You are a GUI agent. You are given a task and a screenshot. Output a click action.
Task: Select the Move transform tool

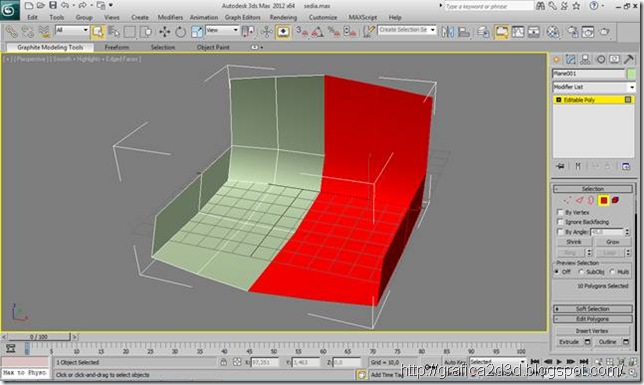pos(165,32)
